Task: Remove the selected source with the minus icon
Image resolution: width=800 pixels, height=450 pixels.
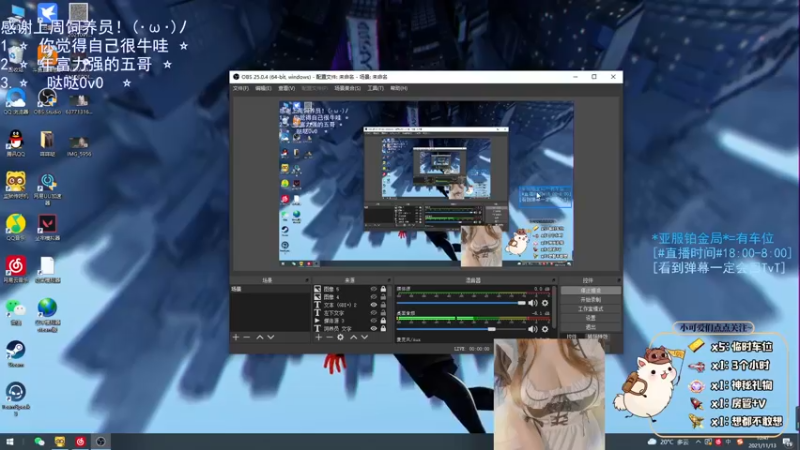Action: [x=329, y=337]
